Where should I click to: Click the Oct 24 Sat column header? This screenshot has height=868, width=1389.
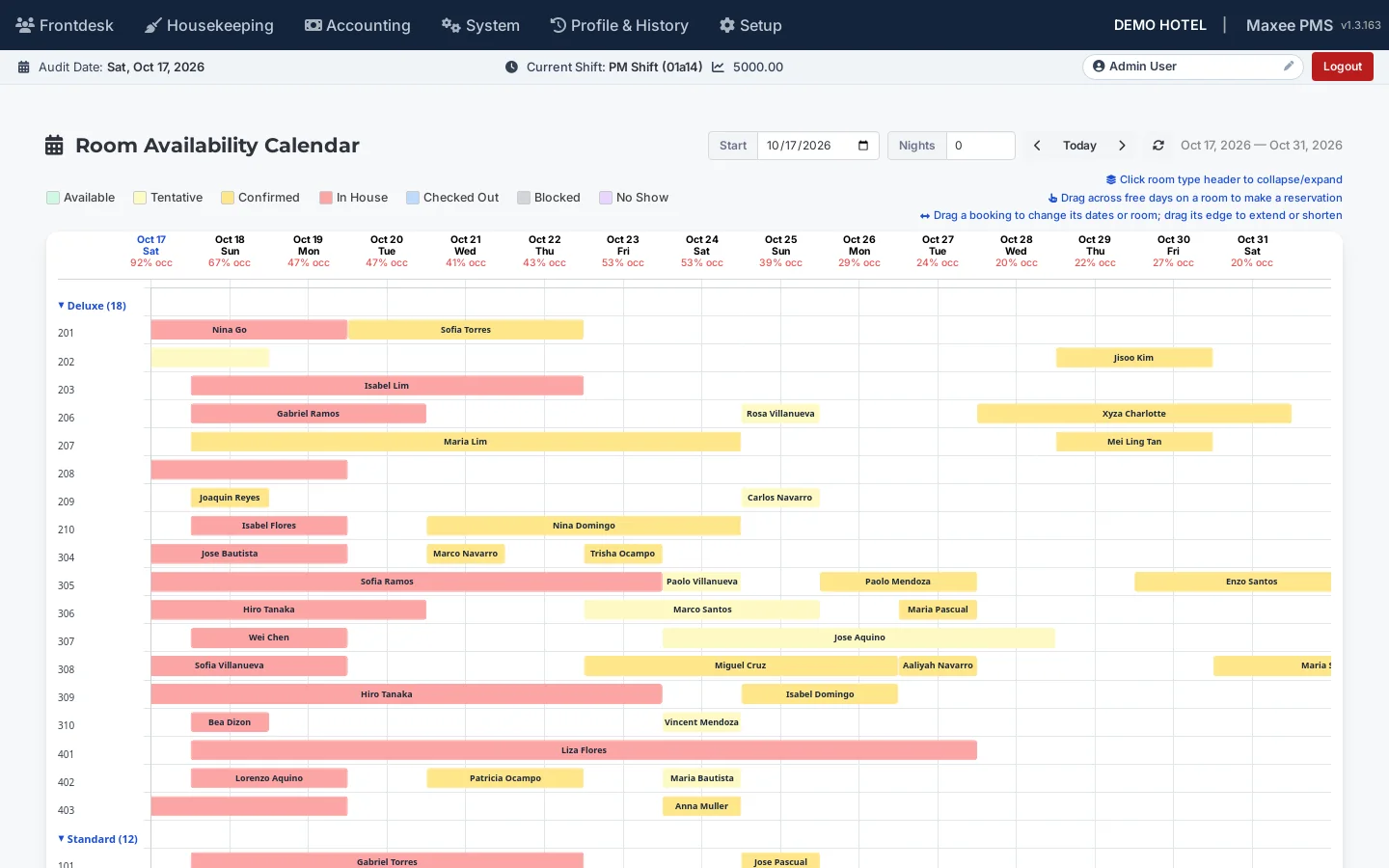click(x=702, y=251)
